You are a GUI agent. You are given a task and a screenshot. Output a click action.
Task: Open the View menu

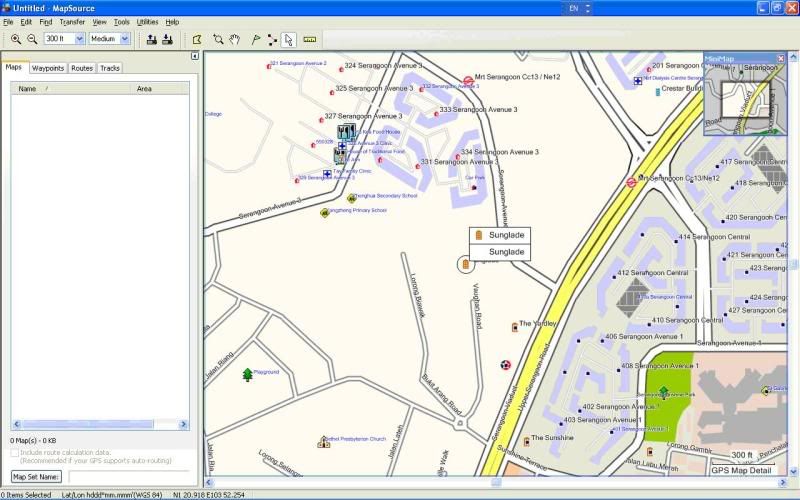click(x=99, y=22)
